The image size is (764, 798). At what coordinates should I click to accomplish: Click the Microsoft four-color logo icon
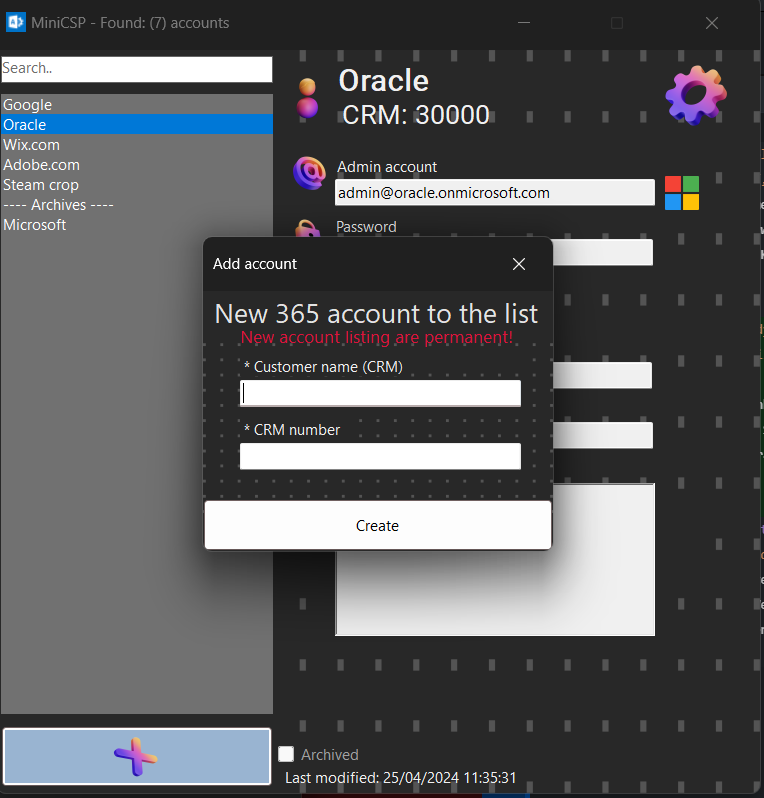click(x=682, y=193)
